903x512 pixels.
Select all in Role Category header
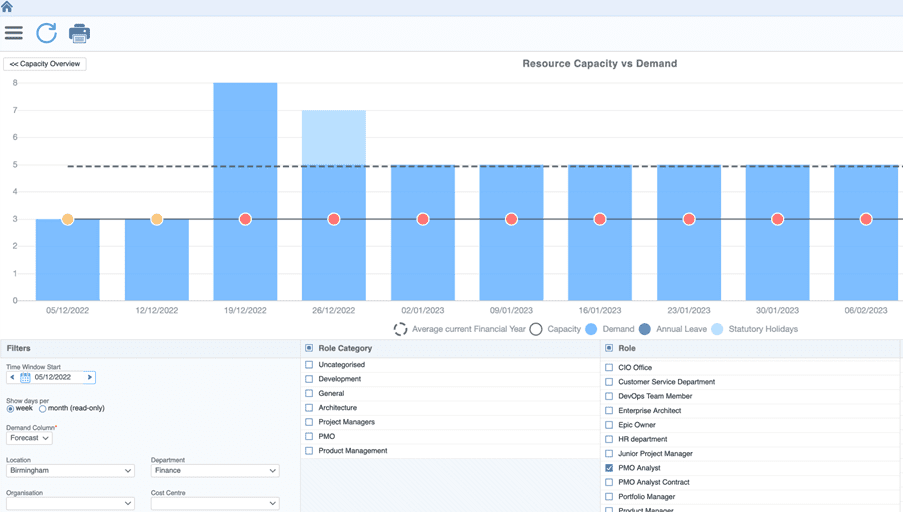(x=309, y=348)
